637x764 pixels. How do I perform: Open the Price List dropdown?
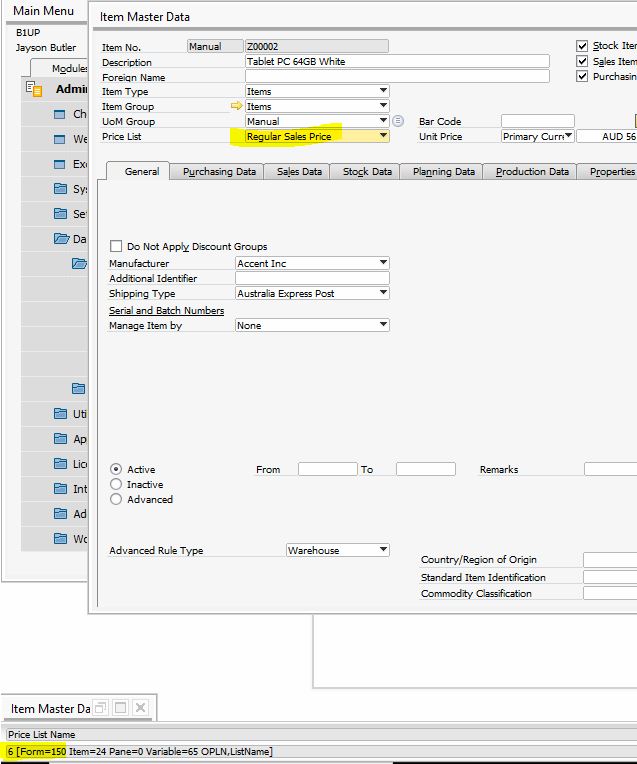(x=383, y=136)
